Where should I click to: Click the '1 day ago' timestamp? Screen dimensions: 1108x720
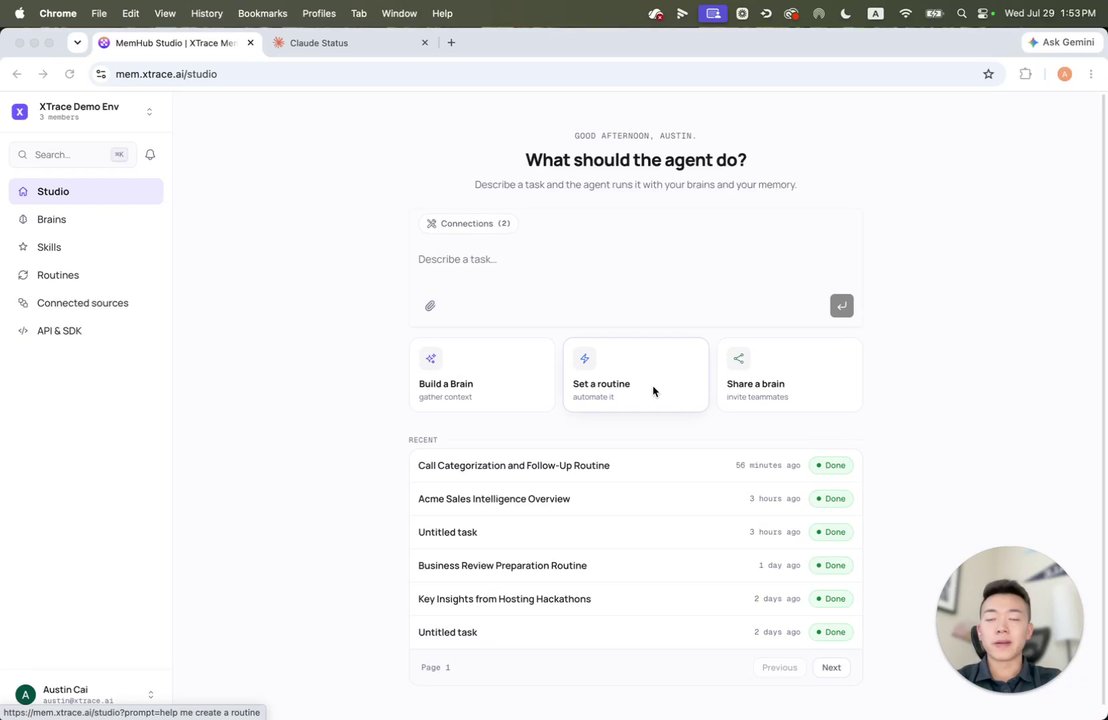pos(779,565)
